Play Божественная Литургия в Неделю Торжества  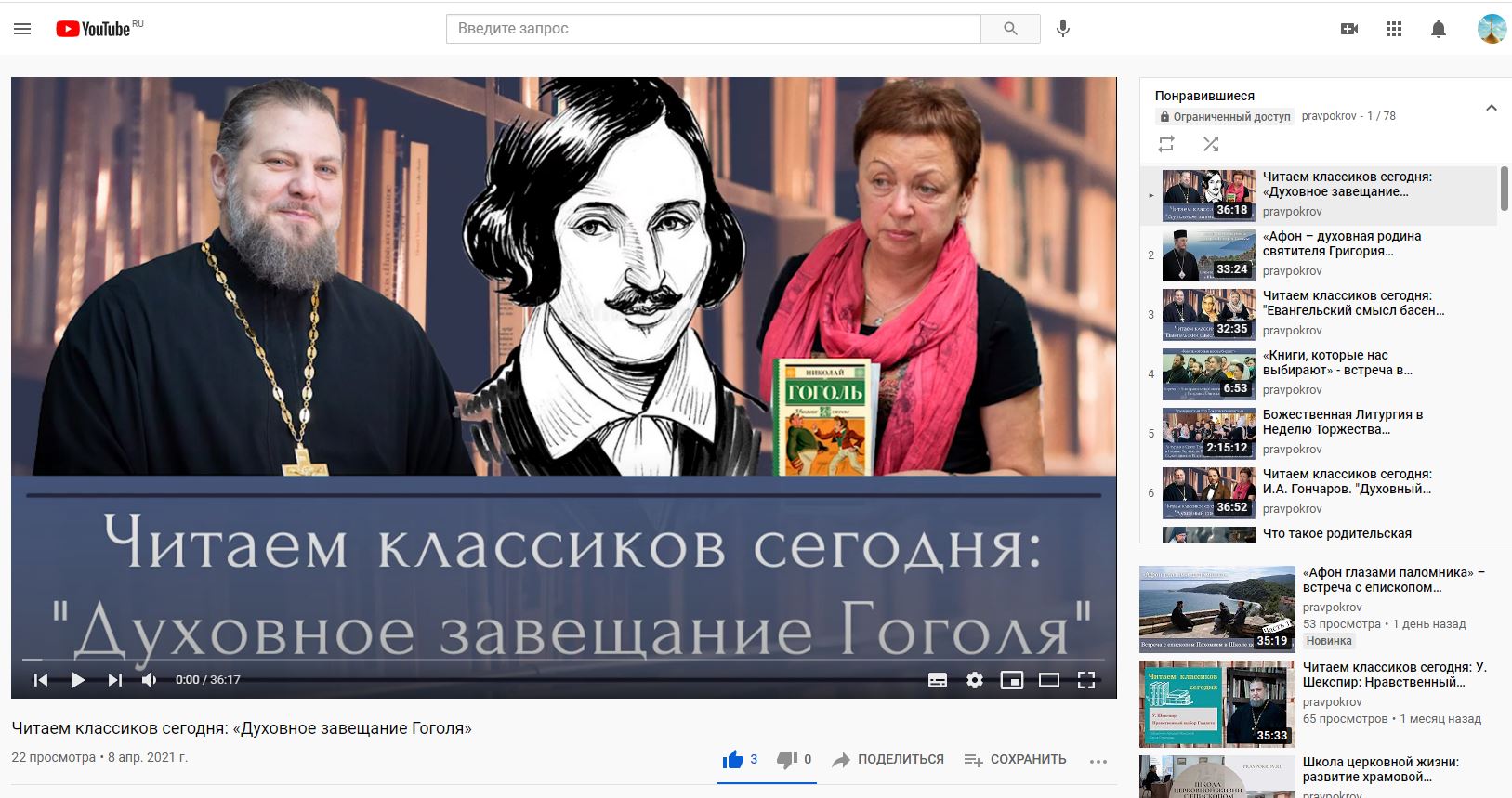1319,433
